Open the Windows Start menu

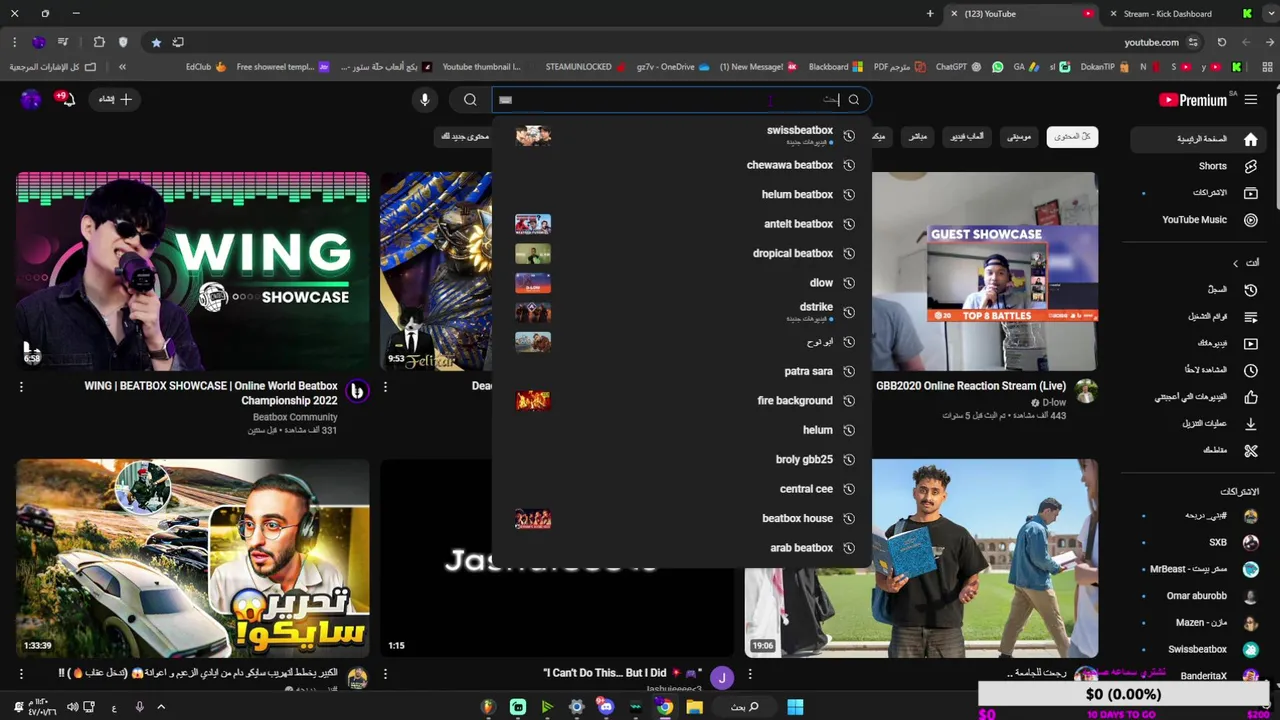point(795,707)
